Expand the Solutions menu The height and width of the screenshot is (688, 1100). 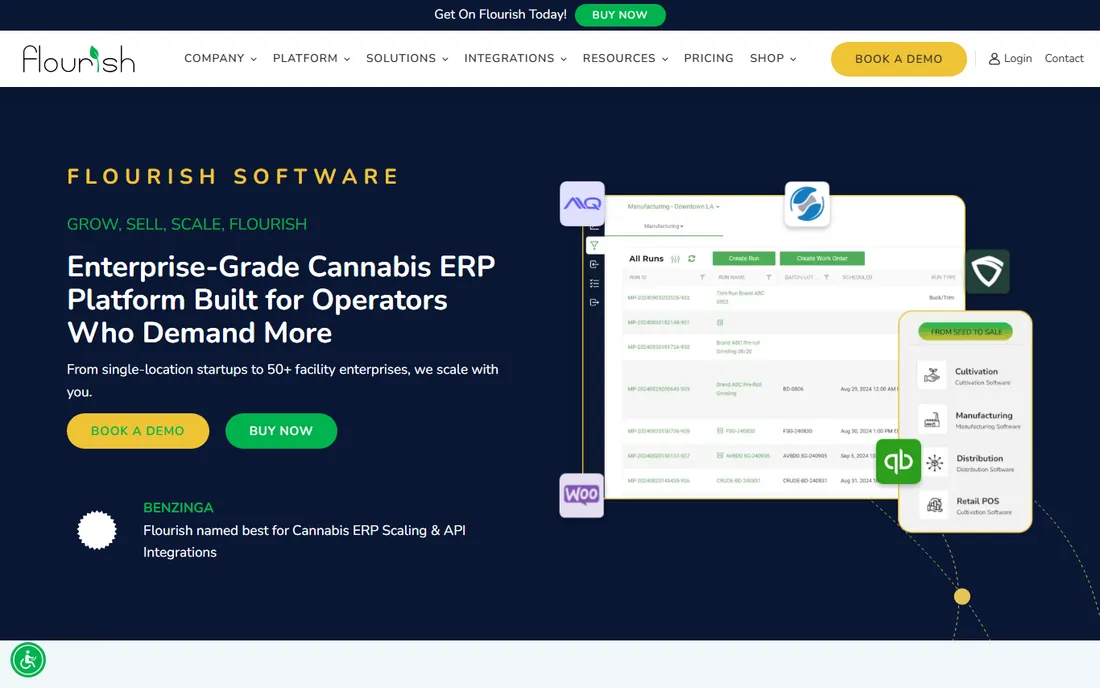(x=407, y=58)
